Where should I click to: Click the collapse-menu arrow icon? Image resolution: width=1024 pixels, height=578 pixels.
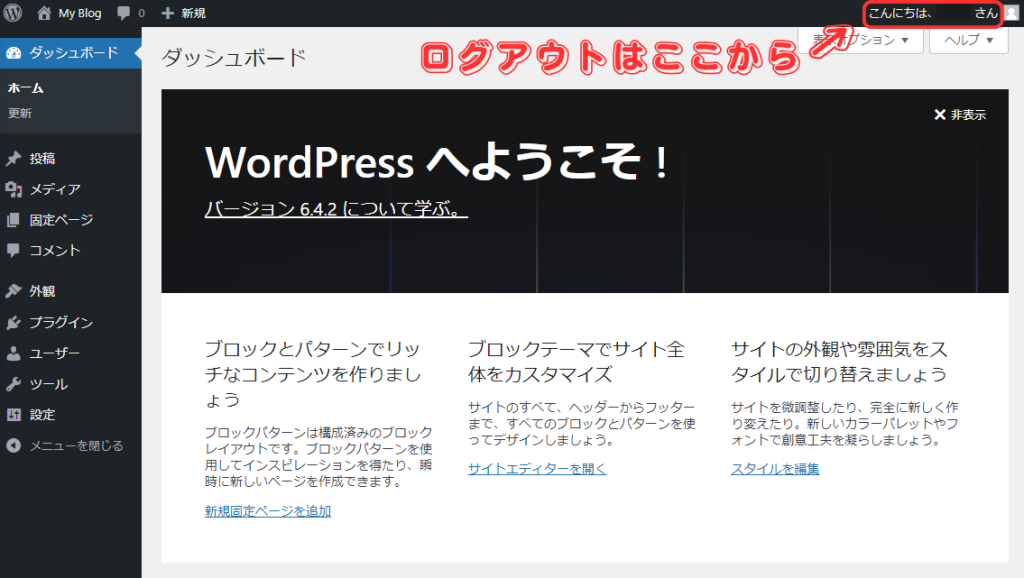coord(14,445)
